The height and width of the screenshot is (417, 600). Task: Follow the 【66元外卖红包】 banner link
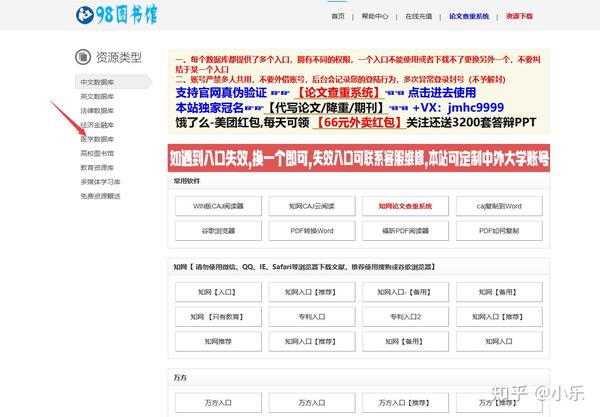point(359,122)
